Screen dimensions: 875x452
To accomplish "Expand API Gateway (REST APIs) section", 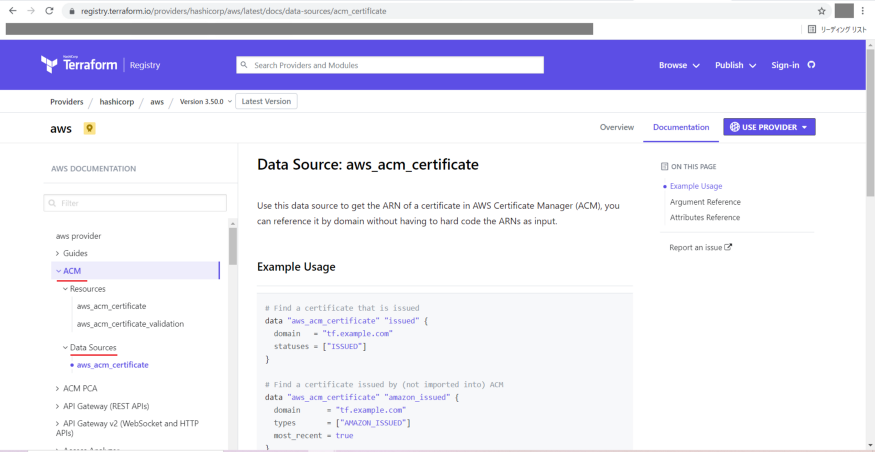I will [x=102, y=406].
